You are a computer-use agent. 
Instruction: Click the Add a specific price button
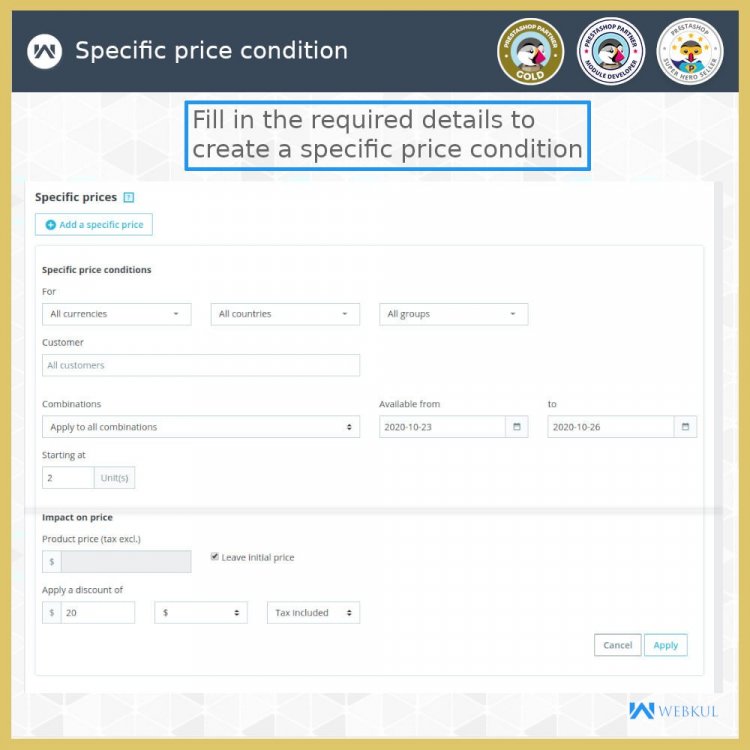(x=94, y=224)
